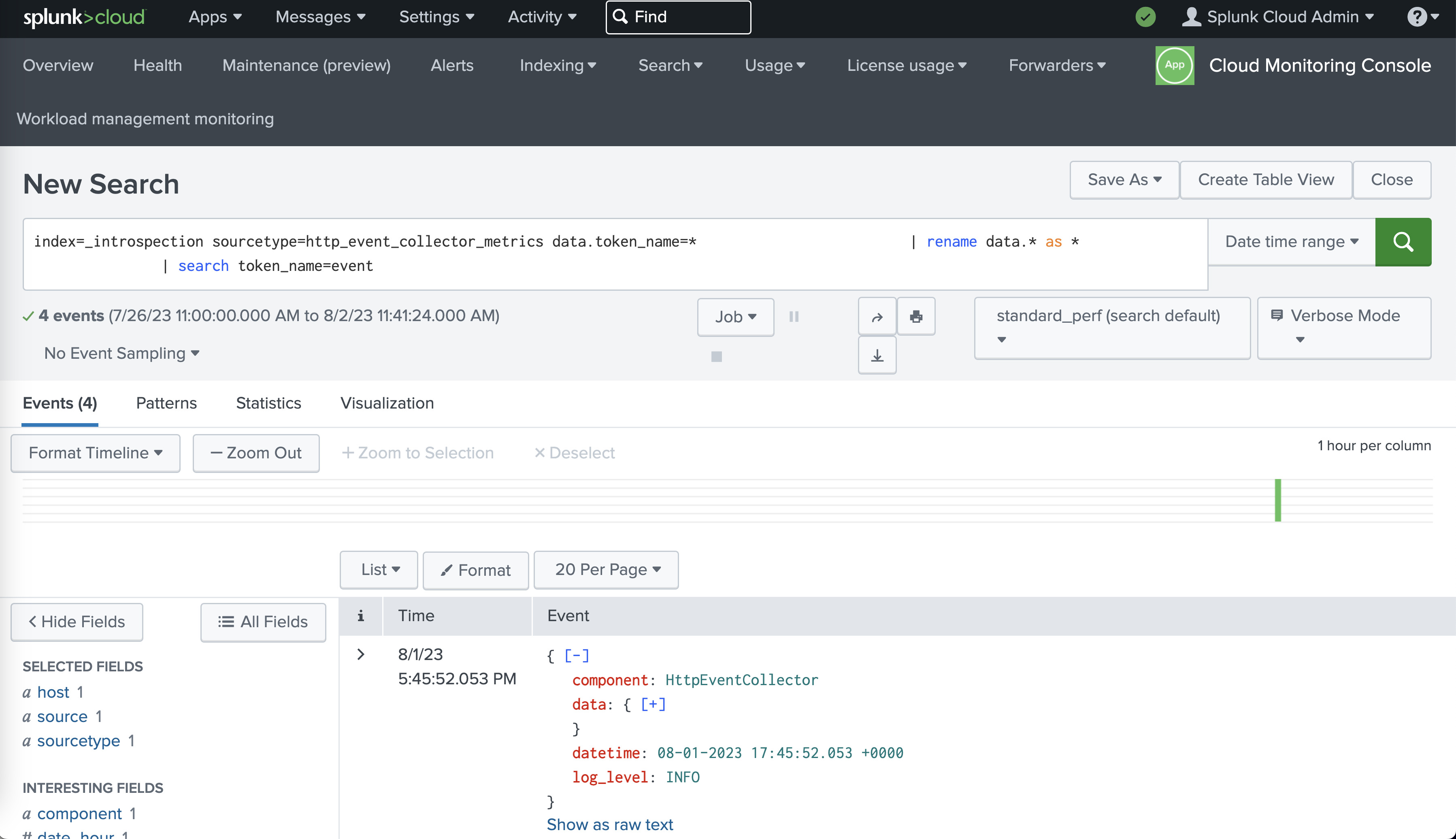Click the Close button

coord(1392,180)
